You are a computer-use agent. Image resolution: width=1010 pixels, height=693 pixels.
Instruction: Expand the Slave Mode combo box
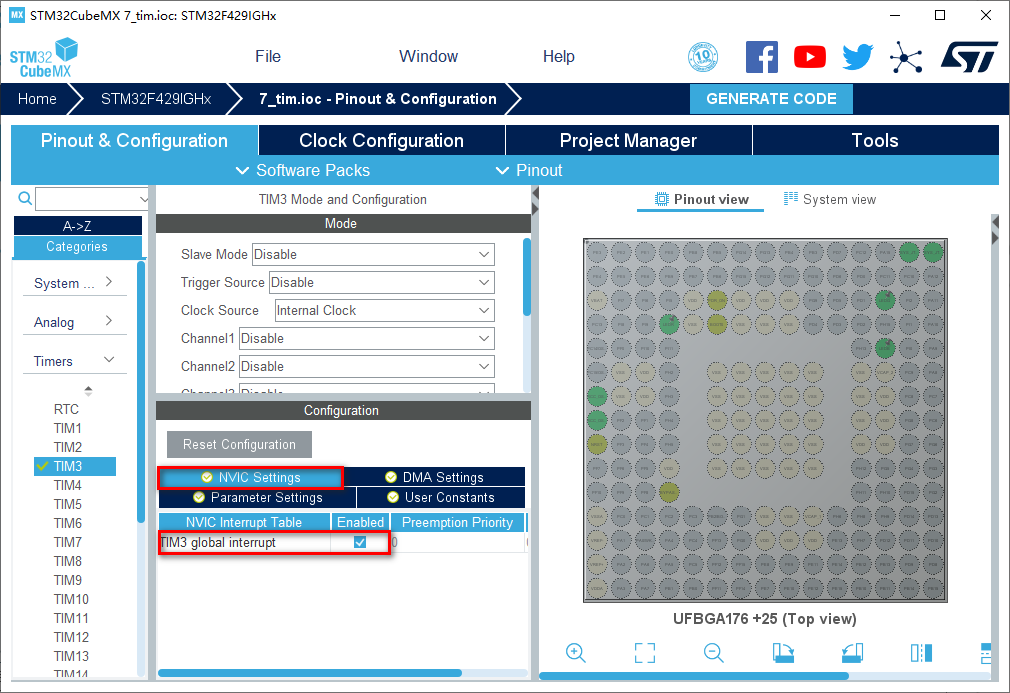[x=373, y=254]
